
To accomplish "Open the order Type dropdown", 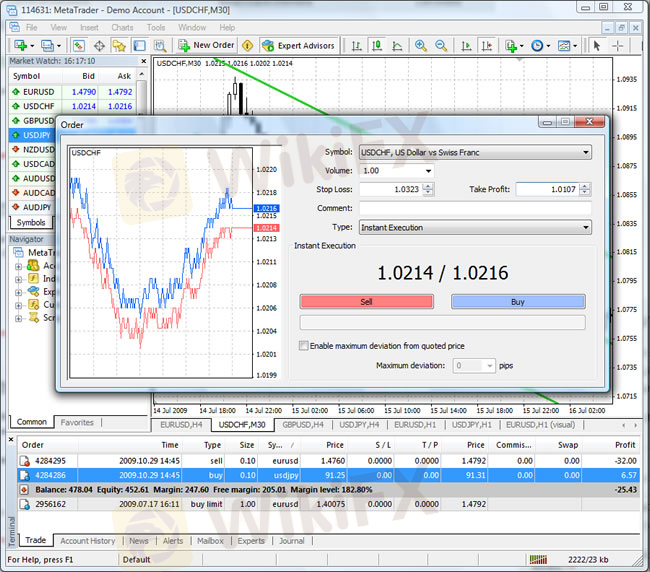I will [584, 228].
